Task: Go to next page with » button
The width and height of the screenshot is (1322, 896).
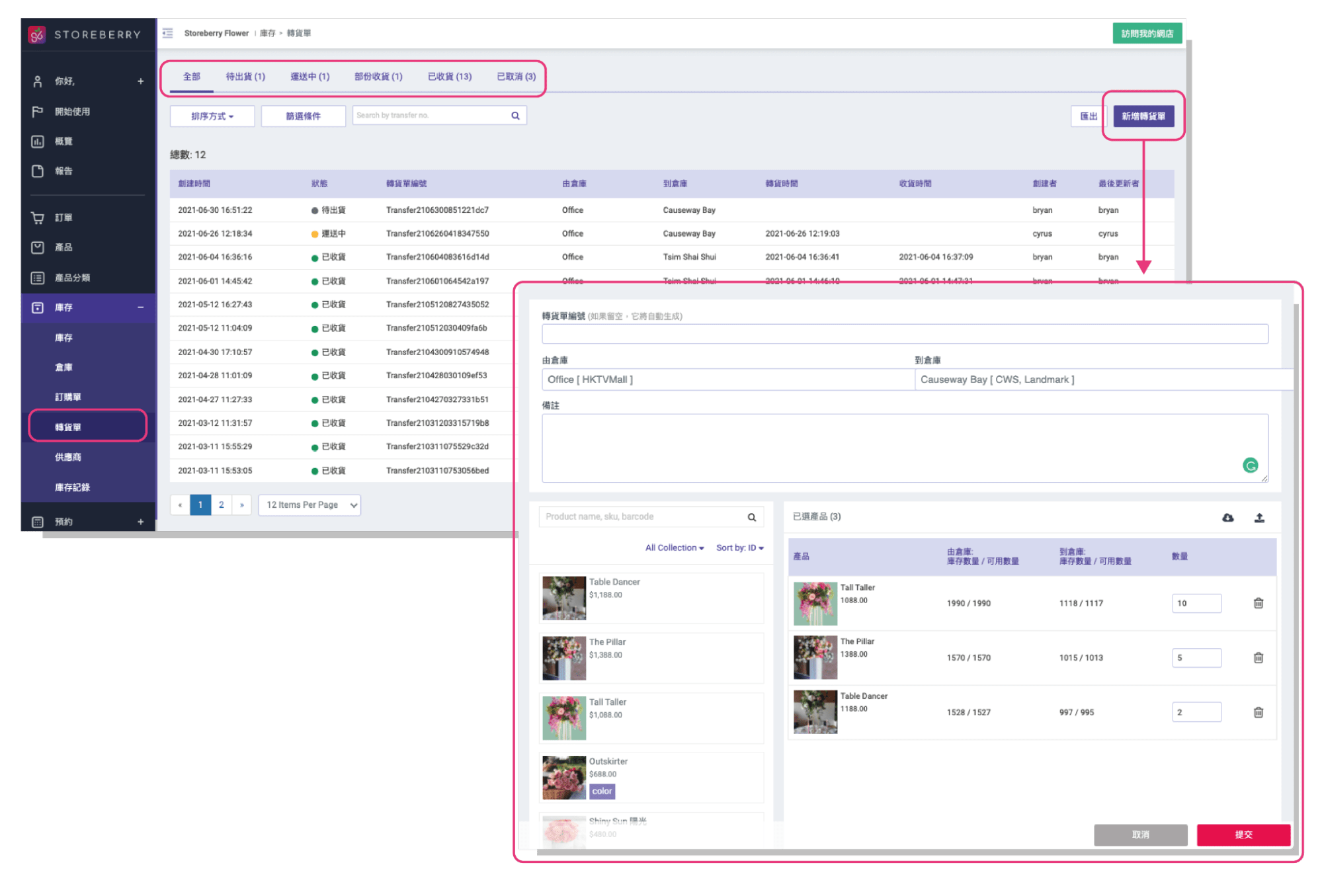Action: (241, 505)
